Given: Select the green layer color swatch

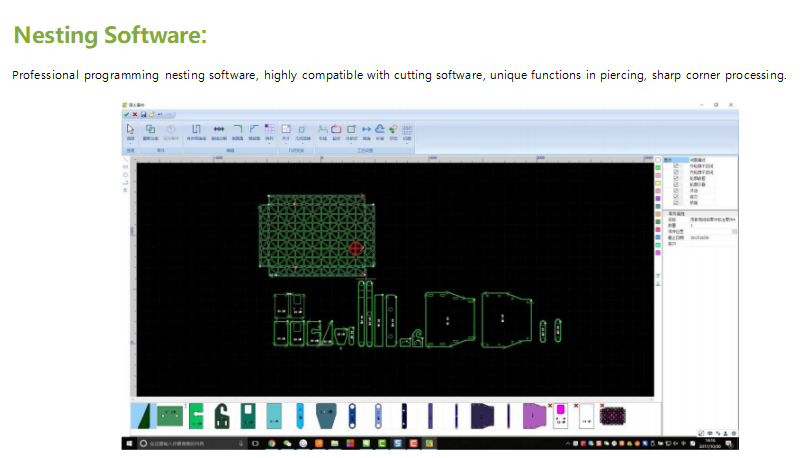Looking at the screenshot, I should click(x=658, y=168).
